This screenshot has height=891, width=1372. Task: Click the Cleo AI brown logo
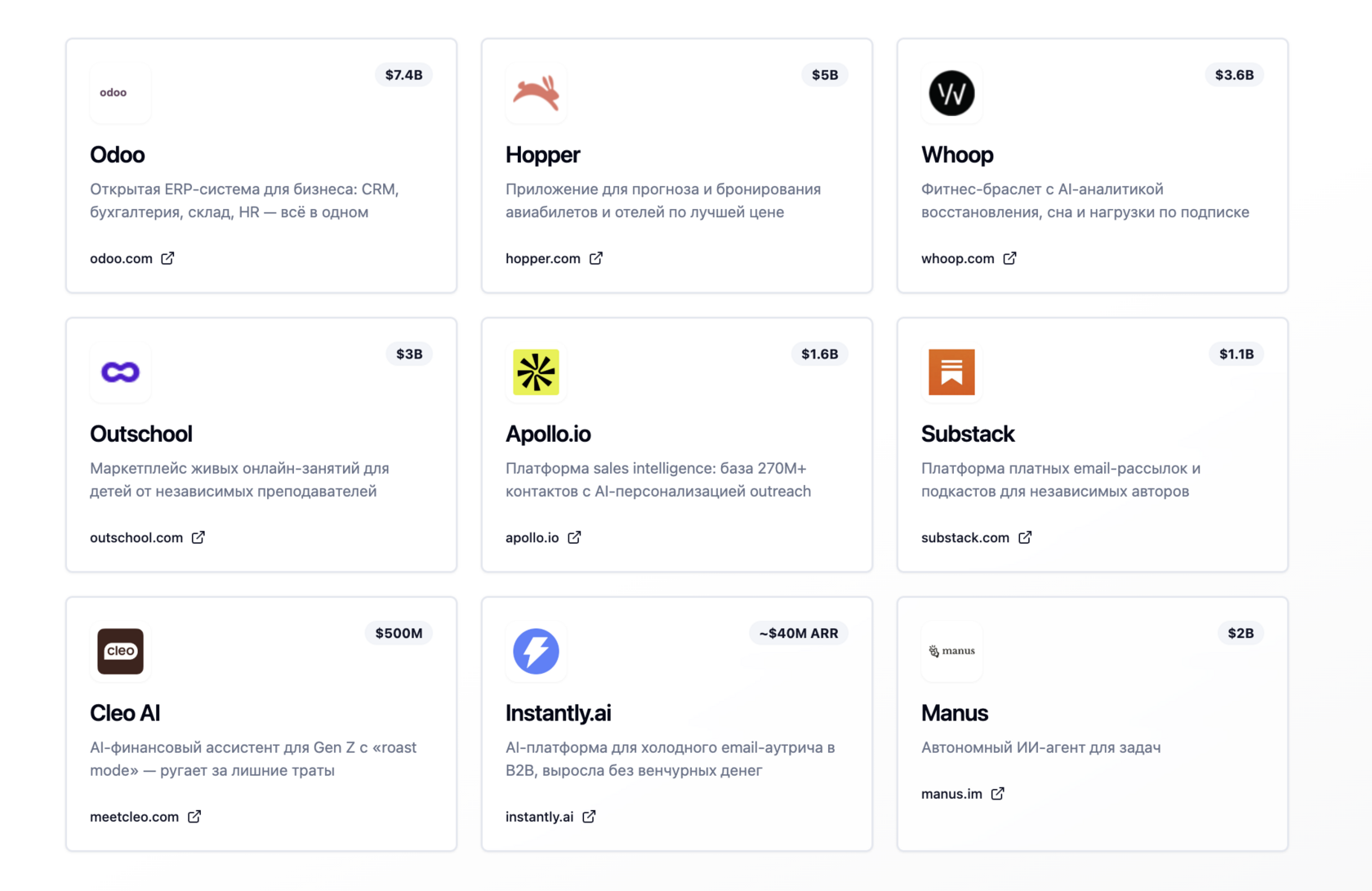pos(120,652)
